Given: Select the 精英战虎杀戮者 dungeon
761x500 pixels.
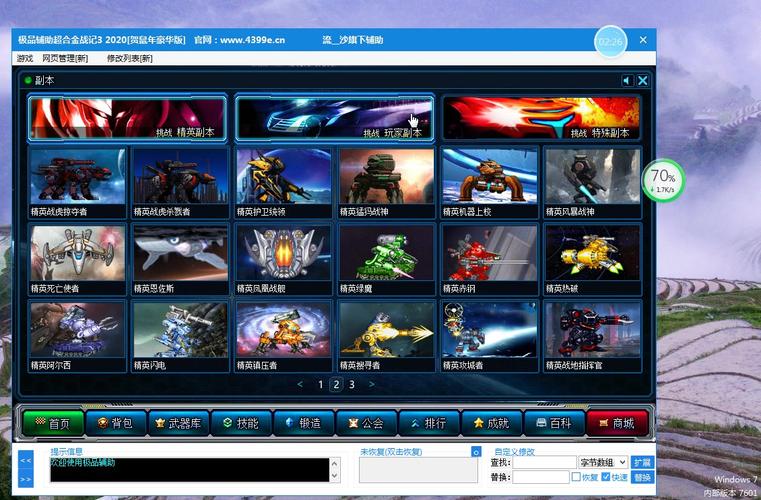Looking at the screenshot, I should 181,183.
